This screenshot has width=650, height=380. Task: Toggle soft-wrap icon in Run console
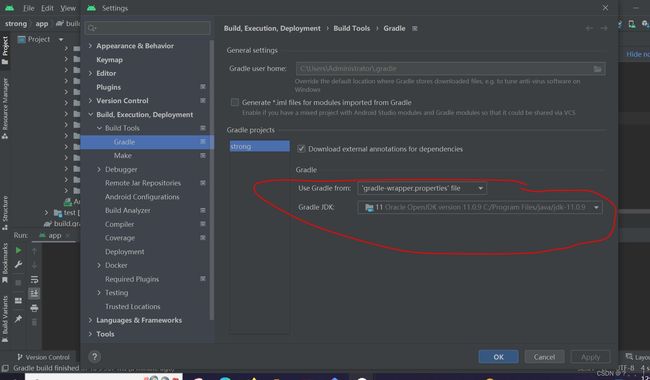coord(34,280)
